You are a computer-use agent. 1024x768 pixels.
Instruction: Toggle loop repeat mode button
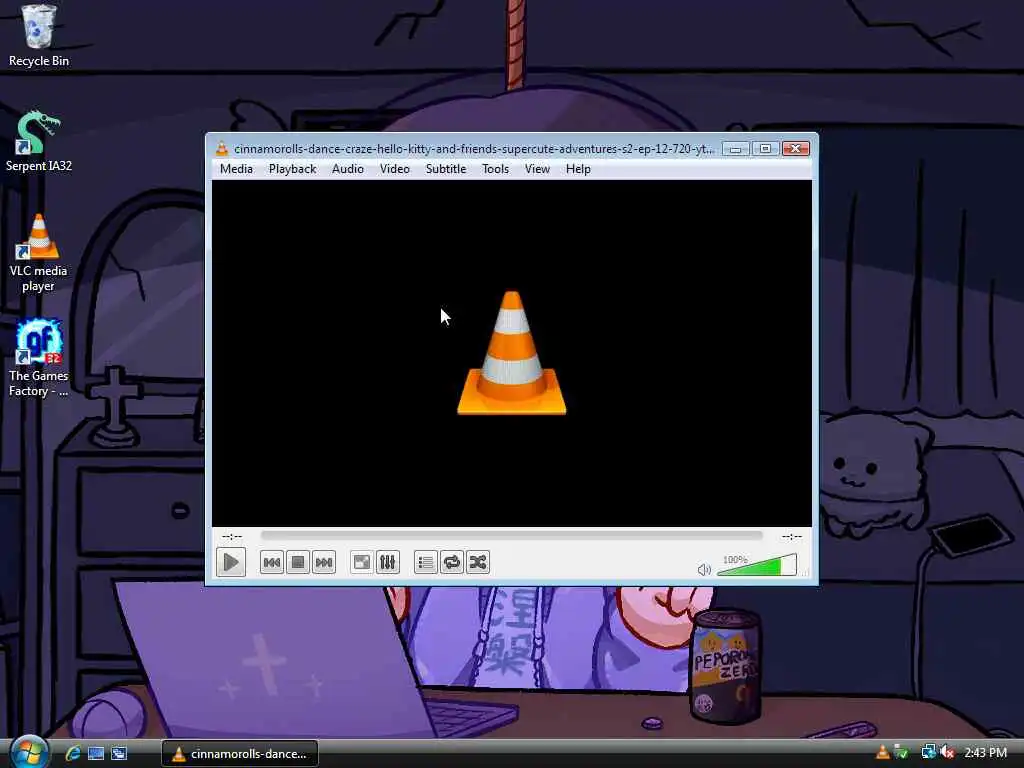[x=451, y=562]
